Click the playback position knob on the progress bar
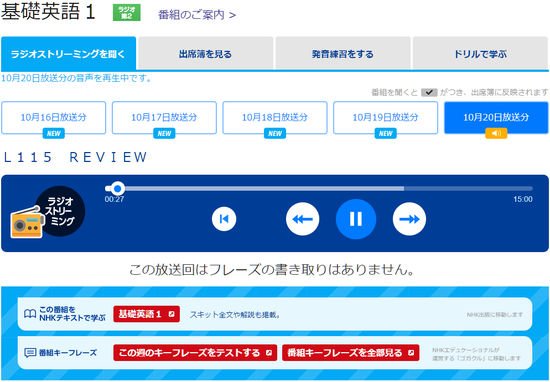The height and width of the screenshot is (382, 550). pyautogui.click(x=118, y=189)
